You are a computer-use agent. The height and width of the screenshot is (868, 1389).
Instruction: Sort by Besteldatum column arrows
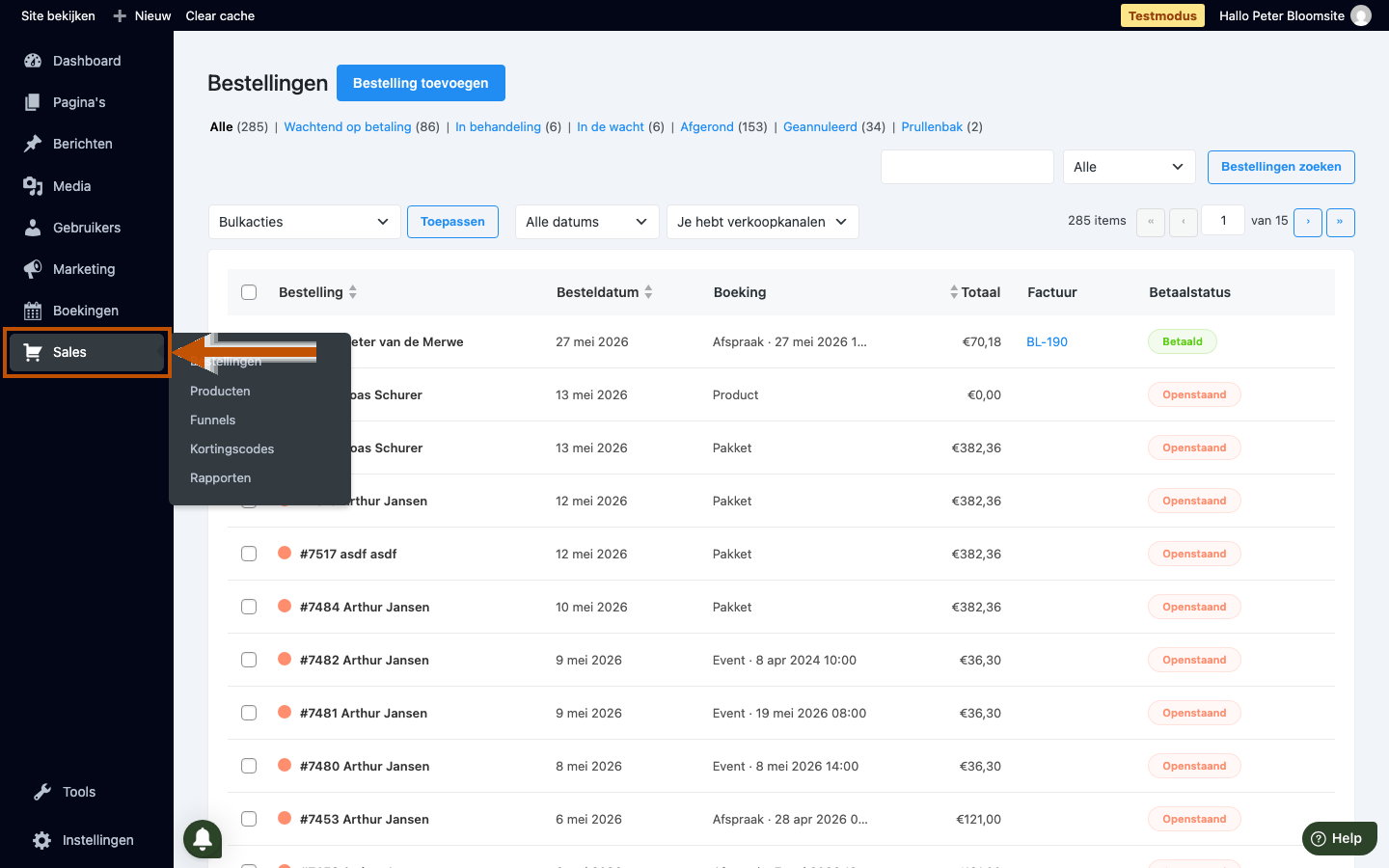pos(648,292)
